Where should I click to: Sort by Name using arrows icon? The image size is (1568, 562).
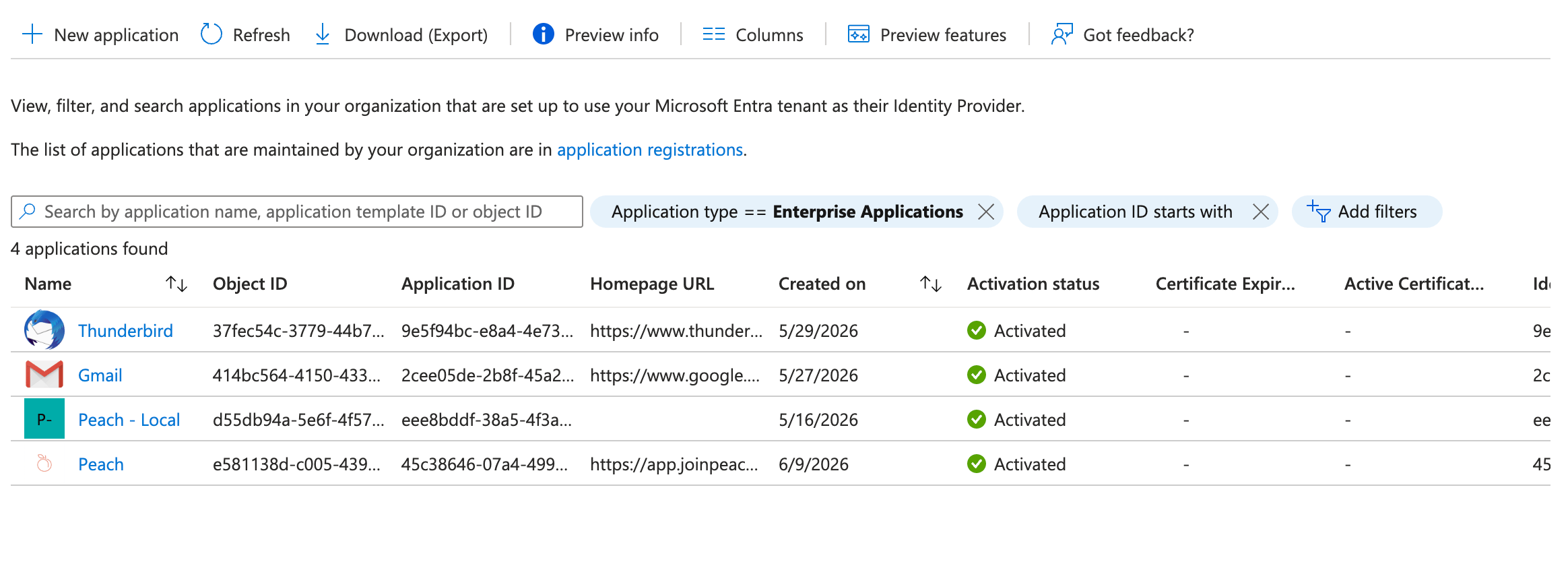tap(176, 284)
